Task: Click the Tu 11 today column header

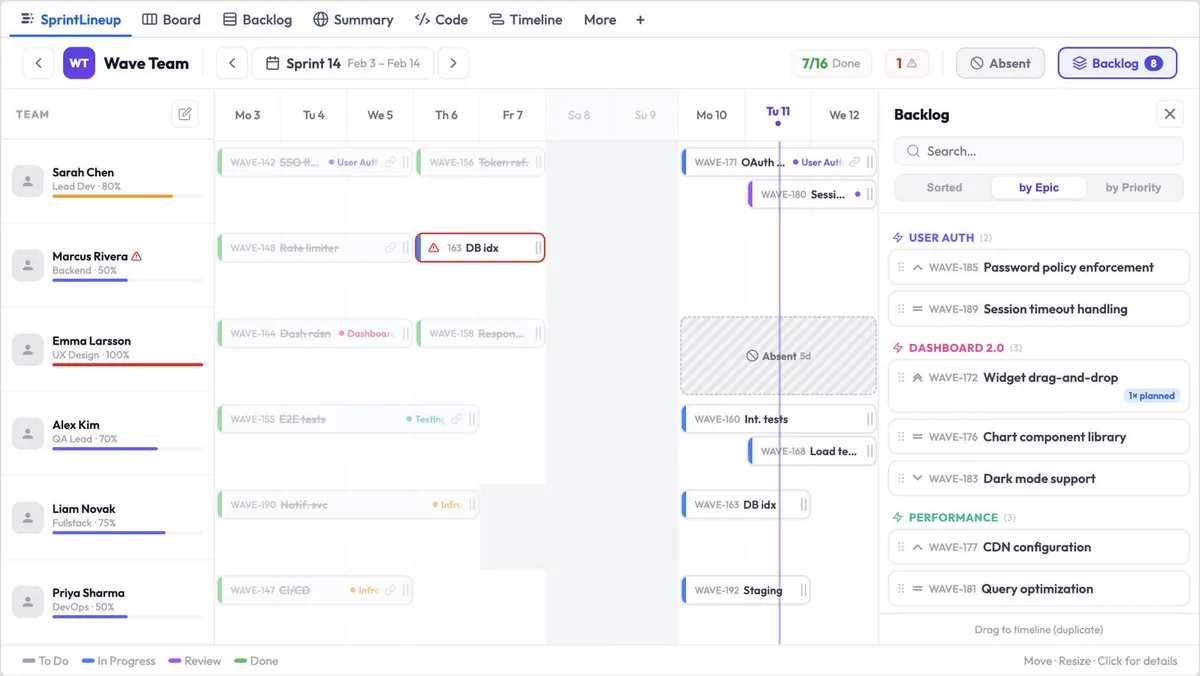Action: 778,114
